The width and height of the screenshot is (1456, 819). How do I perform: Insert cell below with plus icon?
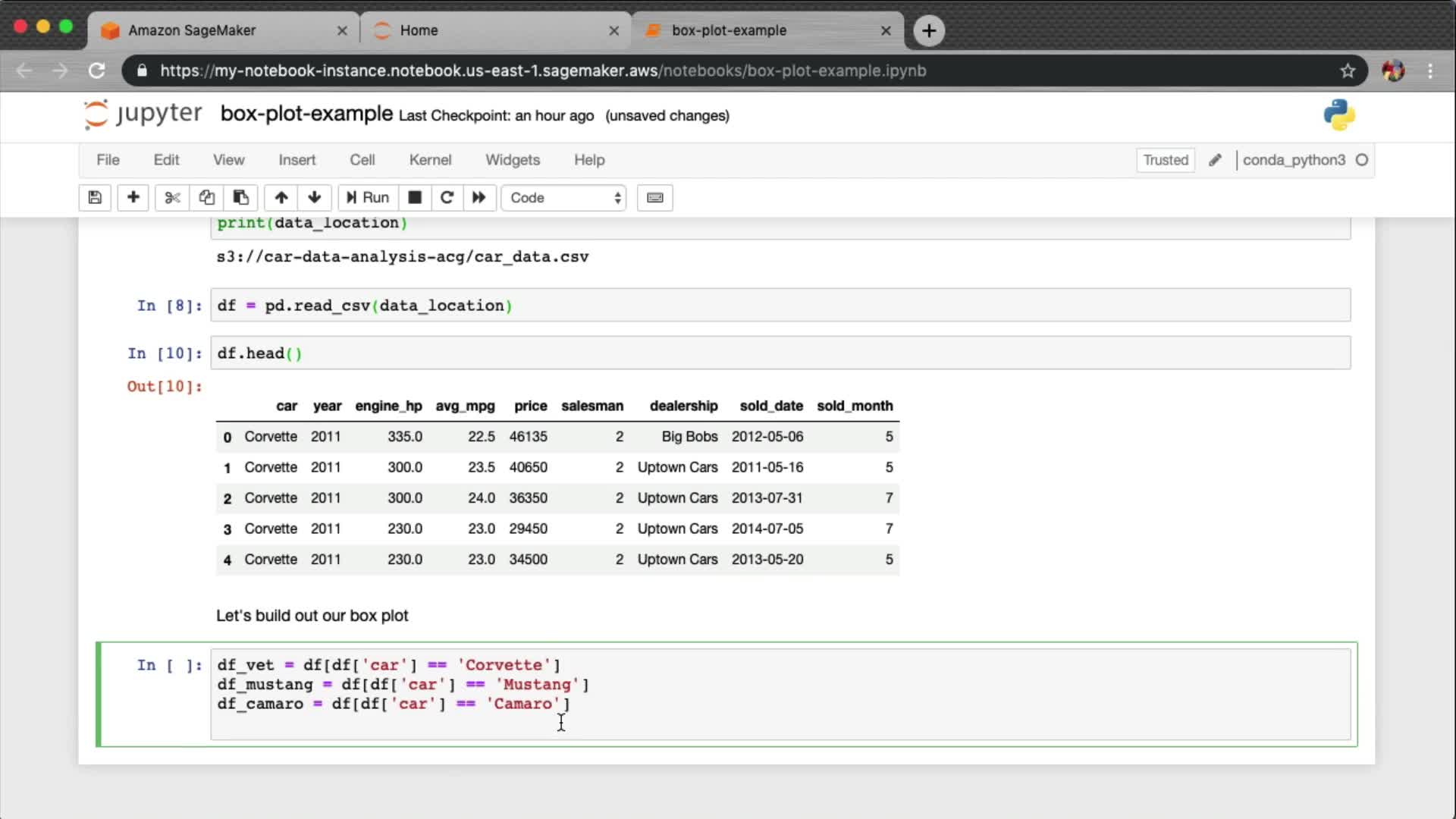tap(133, 198)
